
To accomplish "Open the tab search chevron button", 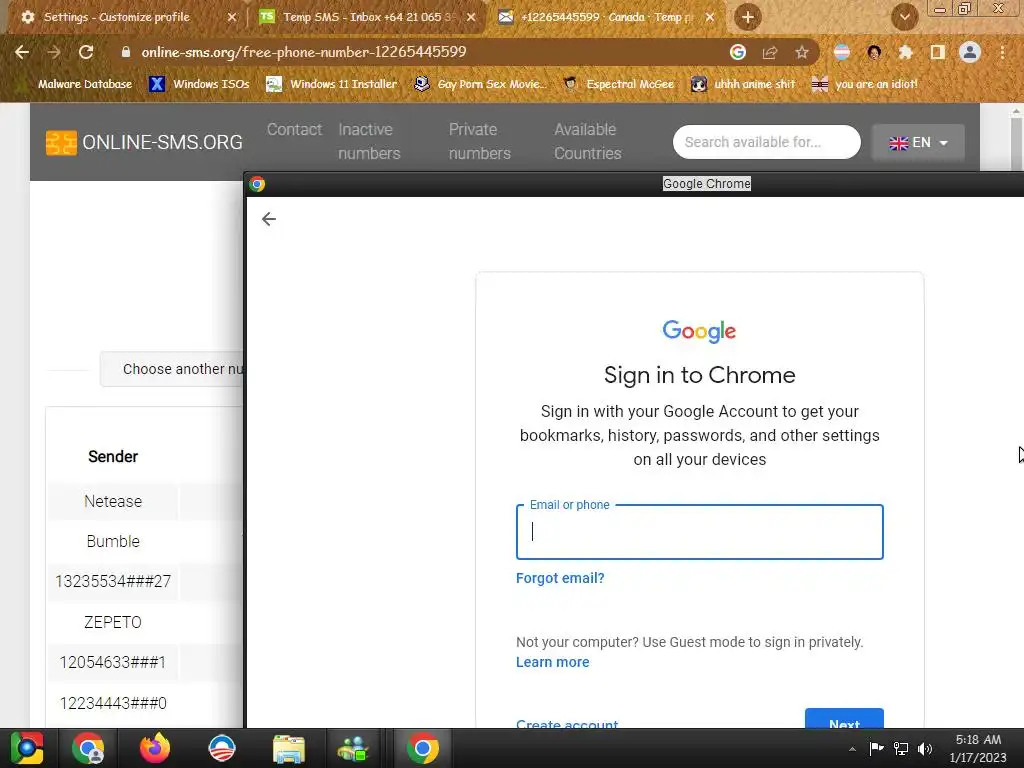I will [904, 17].
